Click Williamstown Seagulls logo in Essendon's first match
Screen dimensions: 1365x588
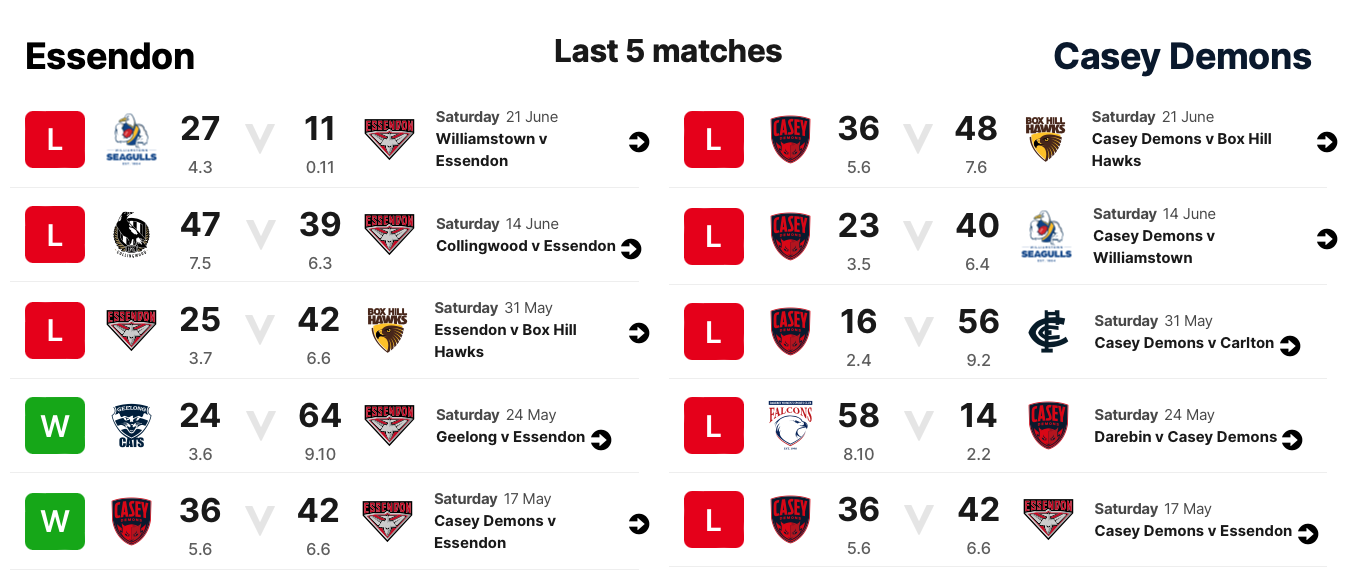point(132,140)
